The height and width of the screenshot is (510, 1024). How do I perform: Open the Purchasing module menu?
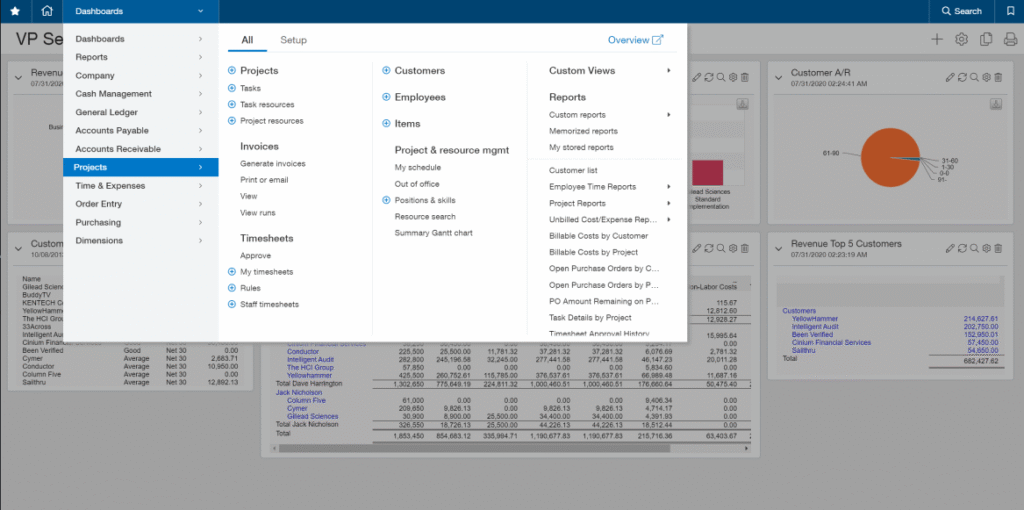point(141,222)
